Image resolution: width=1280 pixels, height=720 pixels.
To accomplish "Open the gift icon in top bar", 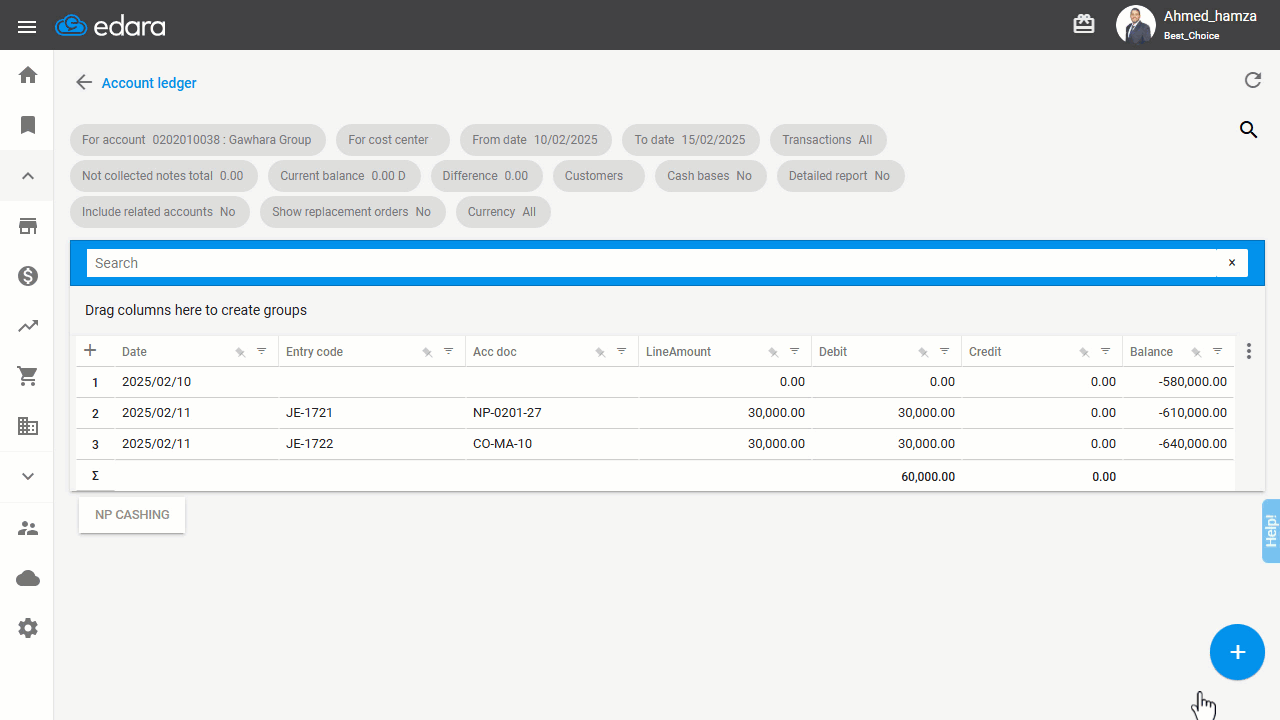I will [x=1084, y=24].
